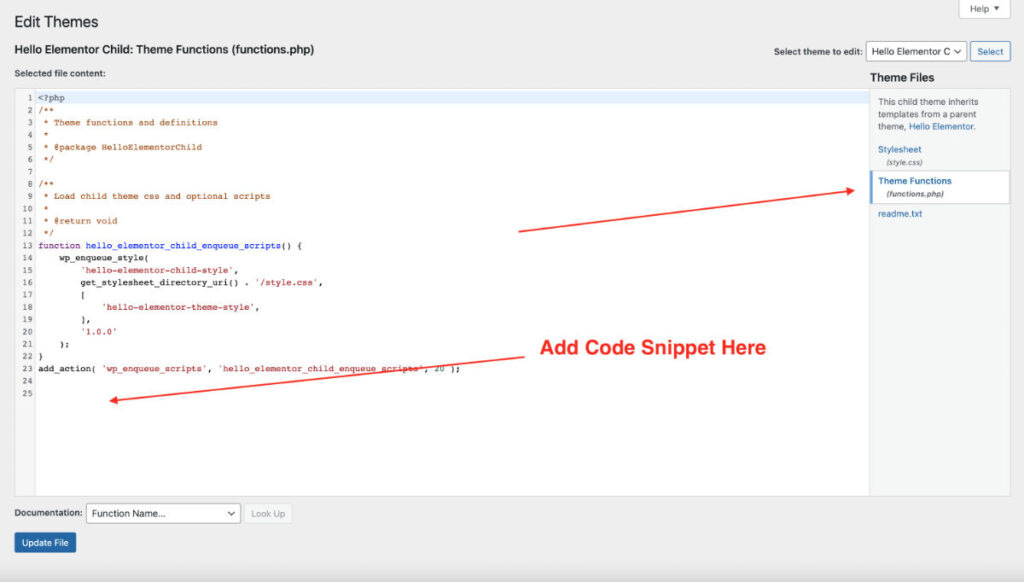This screenshot has height=582, width=1024.
Task: Click the '1.0.0' version string
Action: point(99,332)
